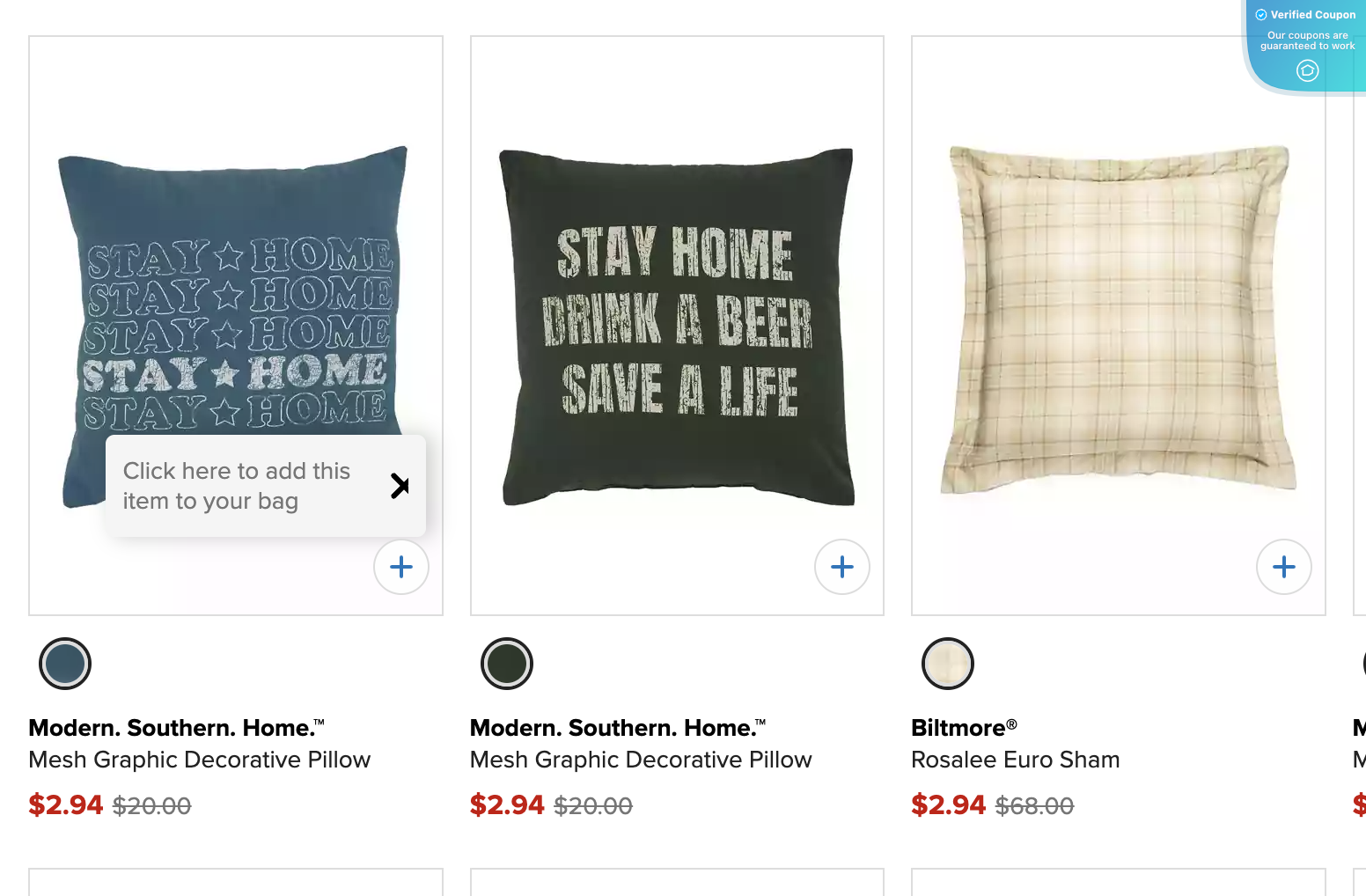Image resolution: width=1366 pixels, height=896 pixels.
Task: Select the dark green color swatch
Action: pyautogui.click(x=507, y=664)
